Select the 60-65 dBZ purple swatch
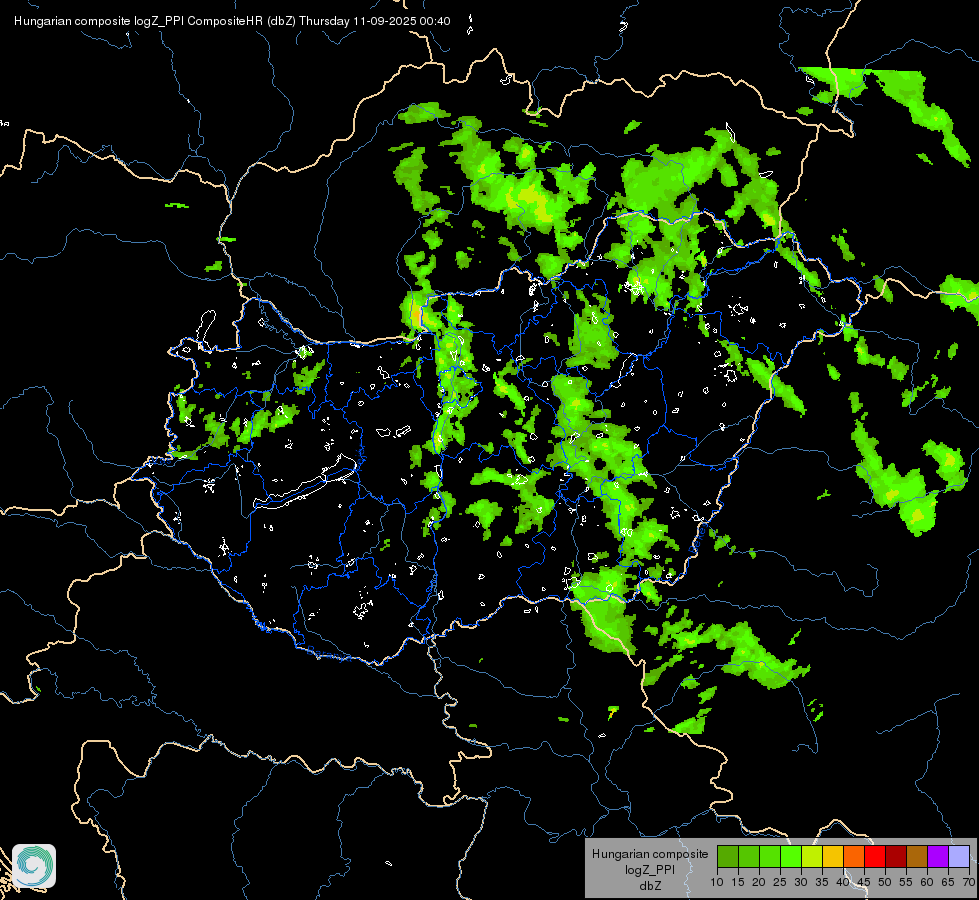 (x=938, y=856)
